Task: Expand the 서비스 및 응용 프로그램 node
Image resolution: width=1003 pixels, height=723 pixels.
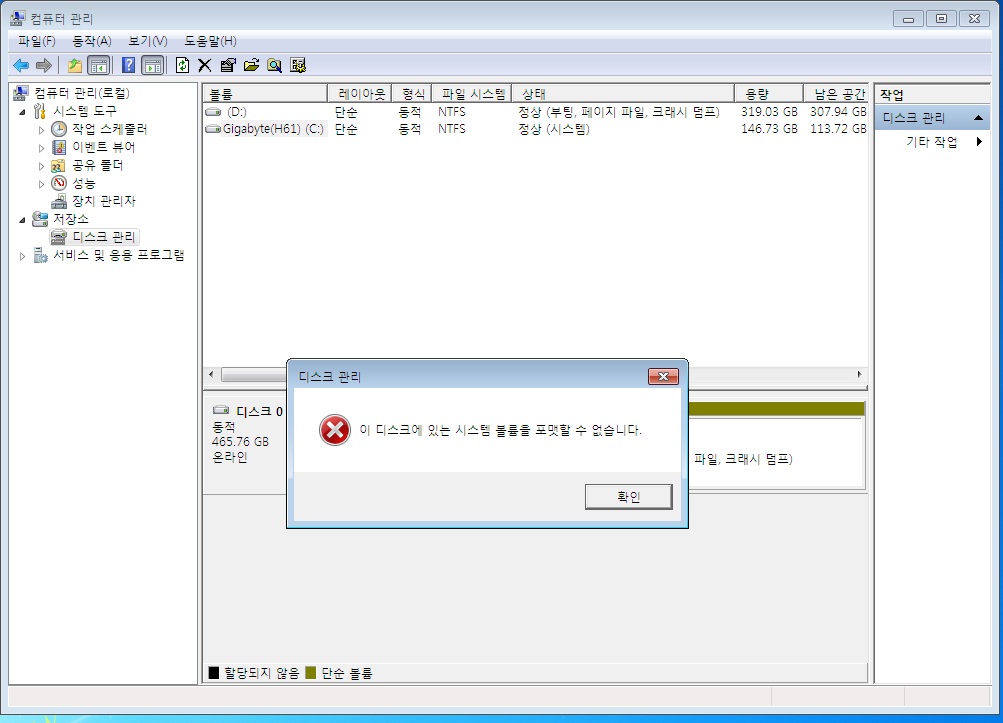Action: tap(23, 256)
